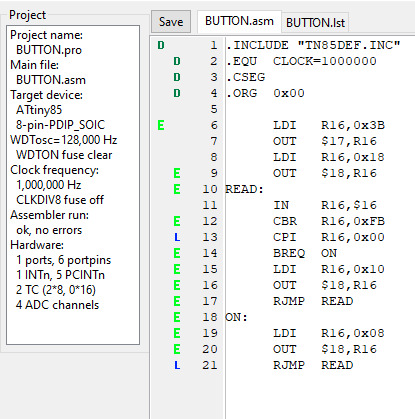Click the L marker on line 21
Viewport: 415px width, 419px height.
(177, 365)
